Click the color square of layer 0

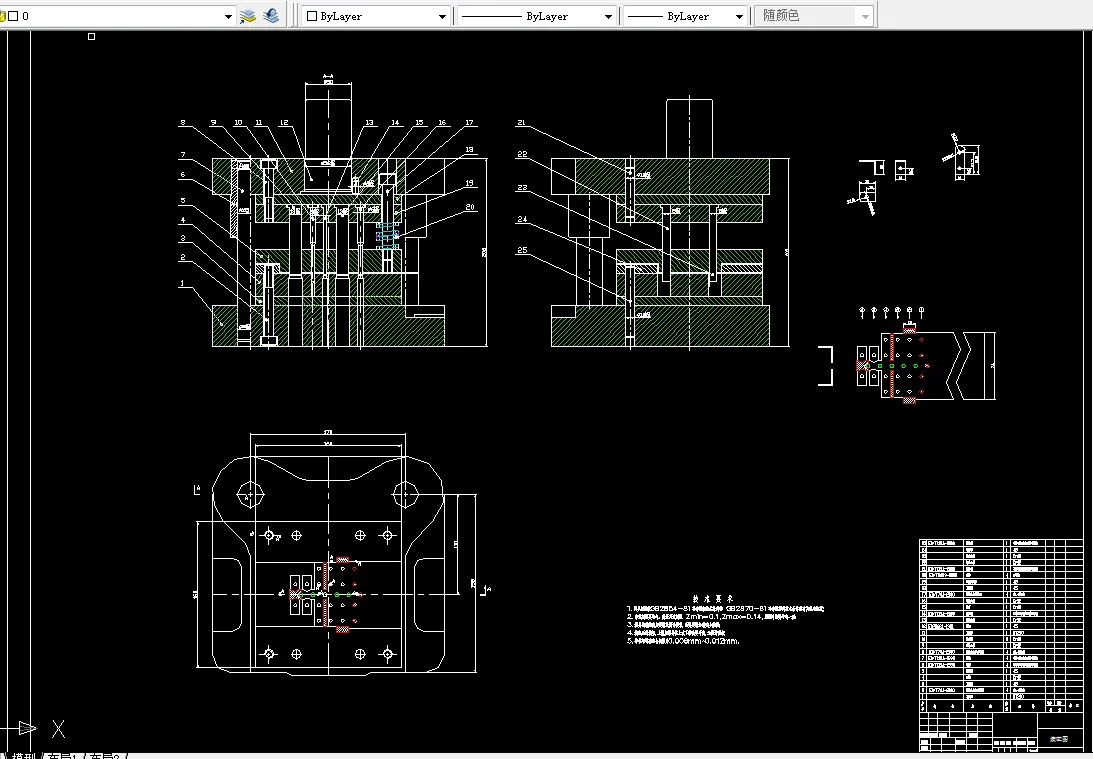[13, 16]
